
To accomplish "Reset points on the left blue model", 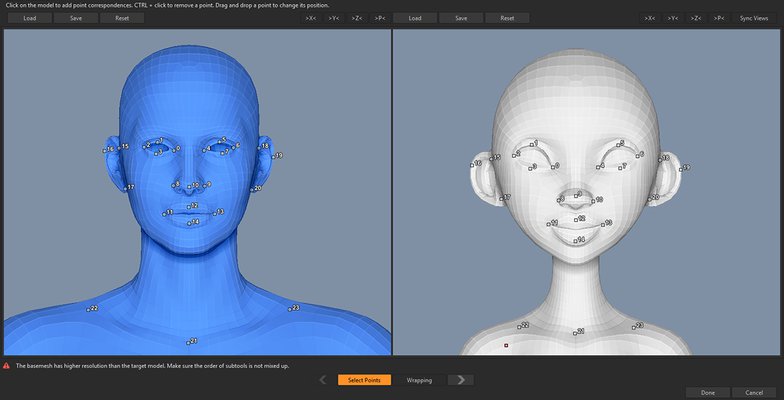I will click(x=122, y=18).
